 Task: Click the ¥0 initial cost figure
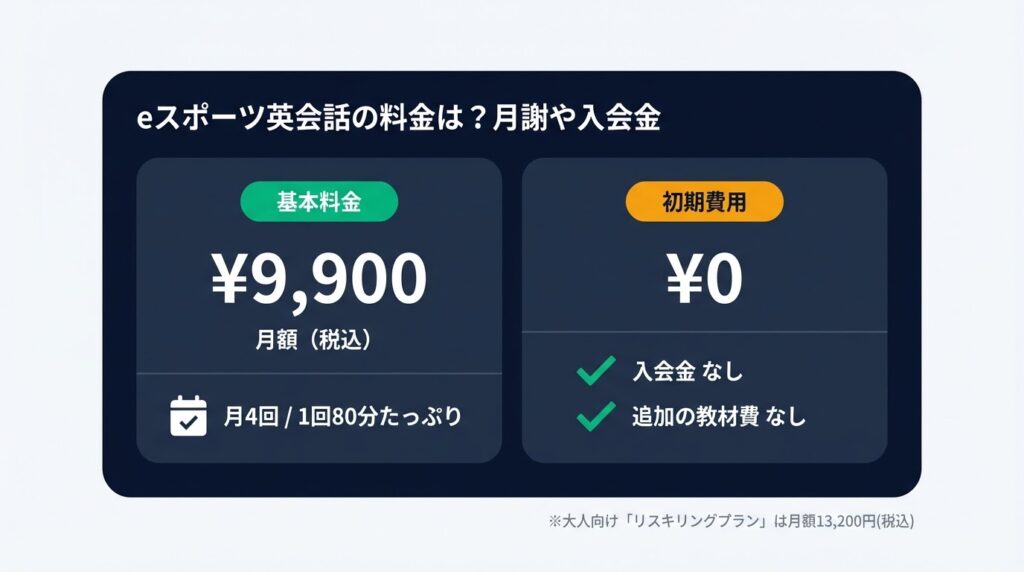(704, 279)
